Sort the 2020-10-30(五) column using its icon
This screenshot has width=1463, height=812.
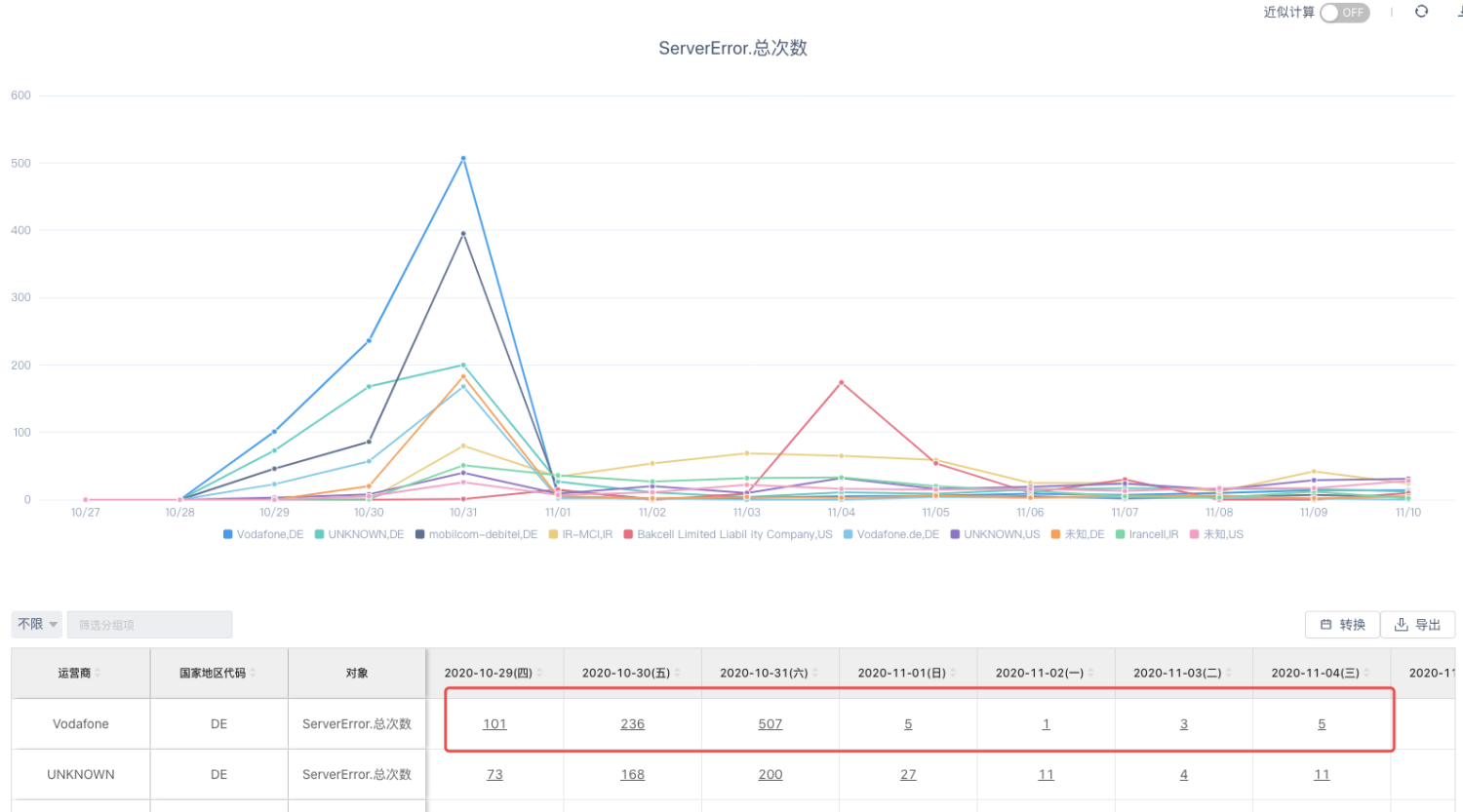(x=677, y=674)
